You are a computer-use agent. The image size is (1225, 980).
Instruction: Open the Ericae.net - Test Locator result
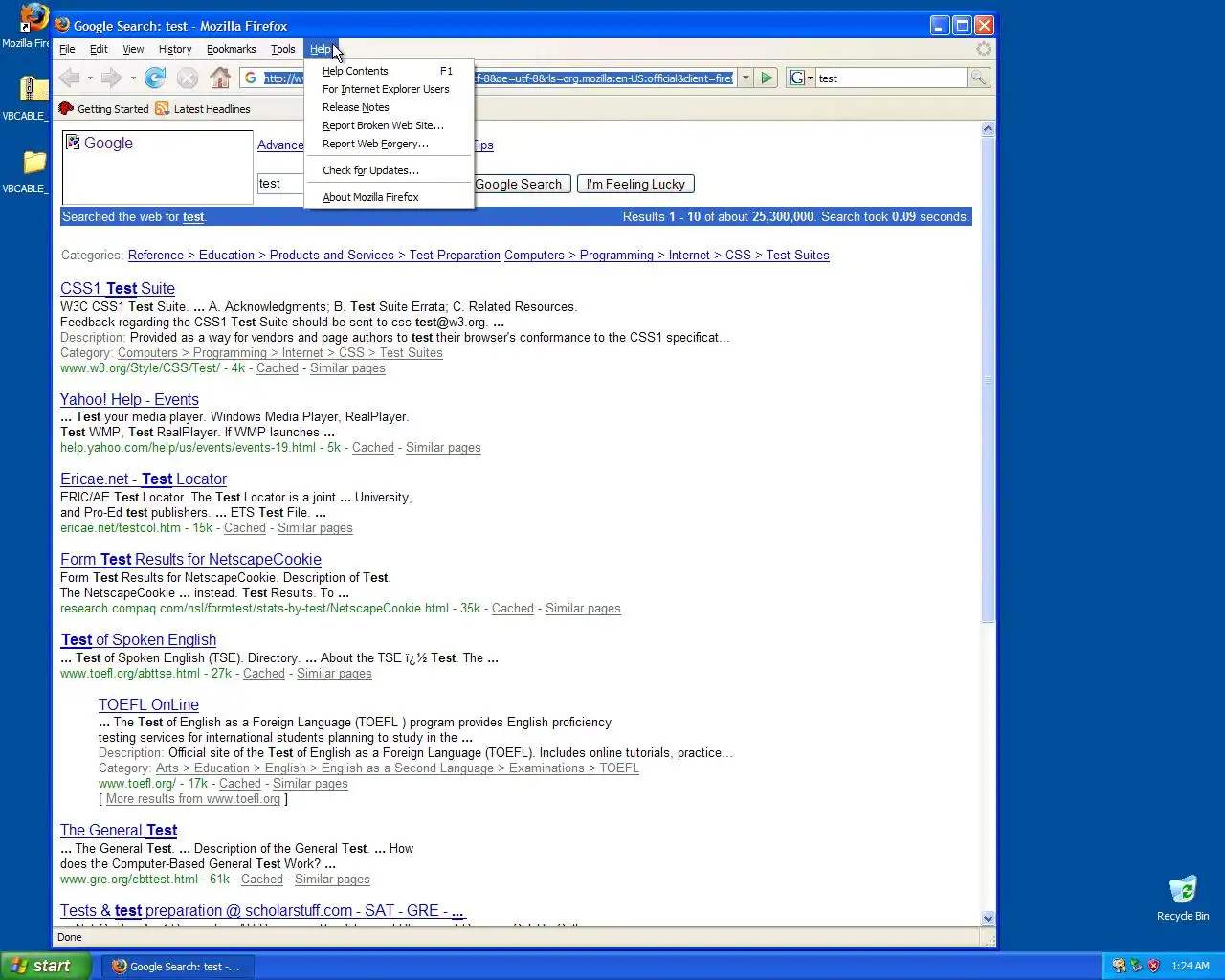tap(144, 479)
